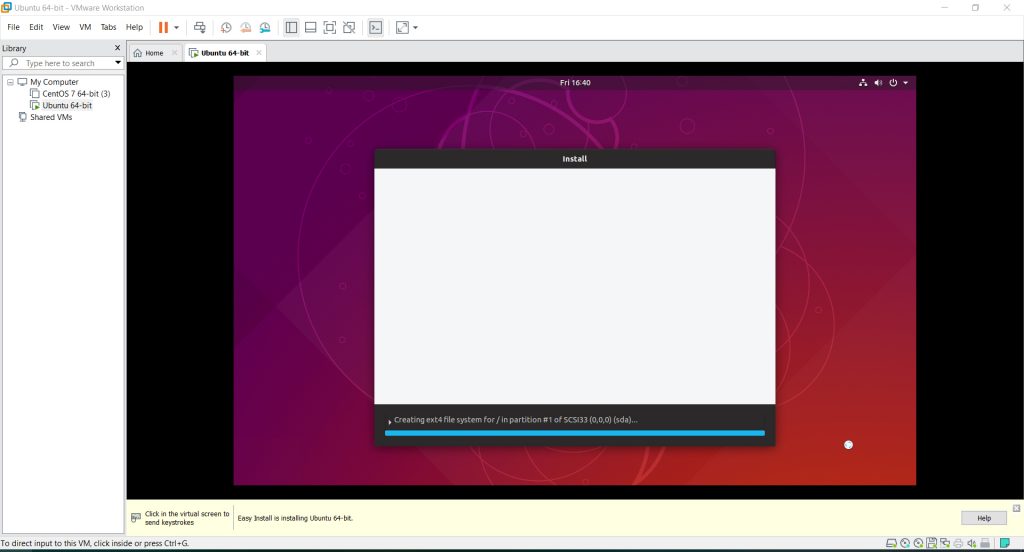Select Shared VMs in the library
Screen dimensions: 1024x552
click(x=50, y=117)
